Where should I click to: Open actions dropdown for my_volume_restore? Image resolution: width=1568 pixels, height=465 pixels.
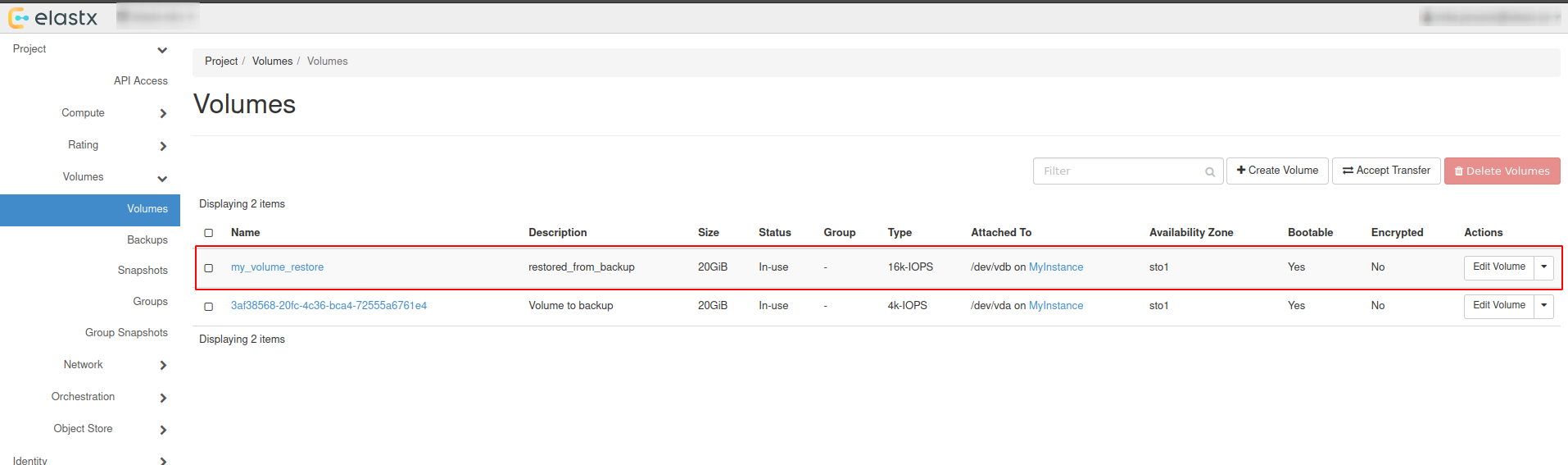(x=1543, y=267)
